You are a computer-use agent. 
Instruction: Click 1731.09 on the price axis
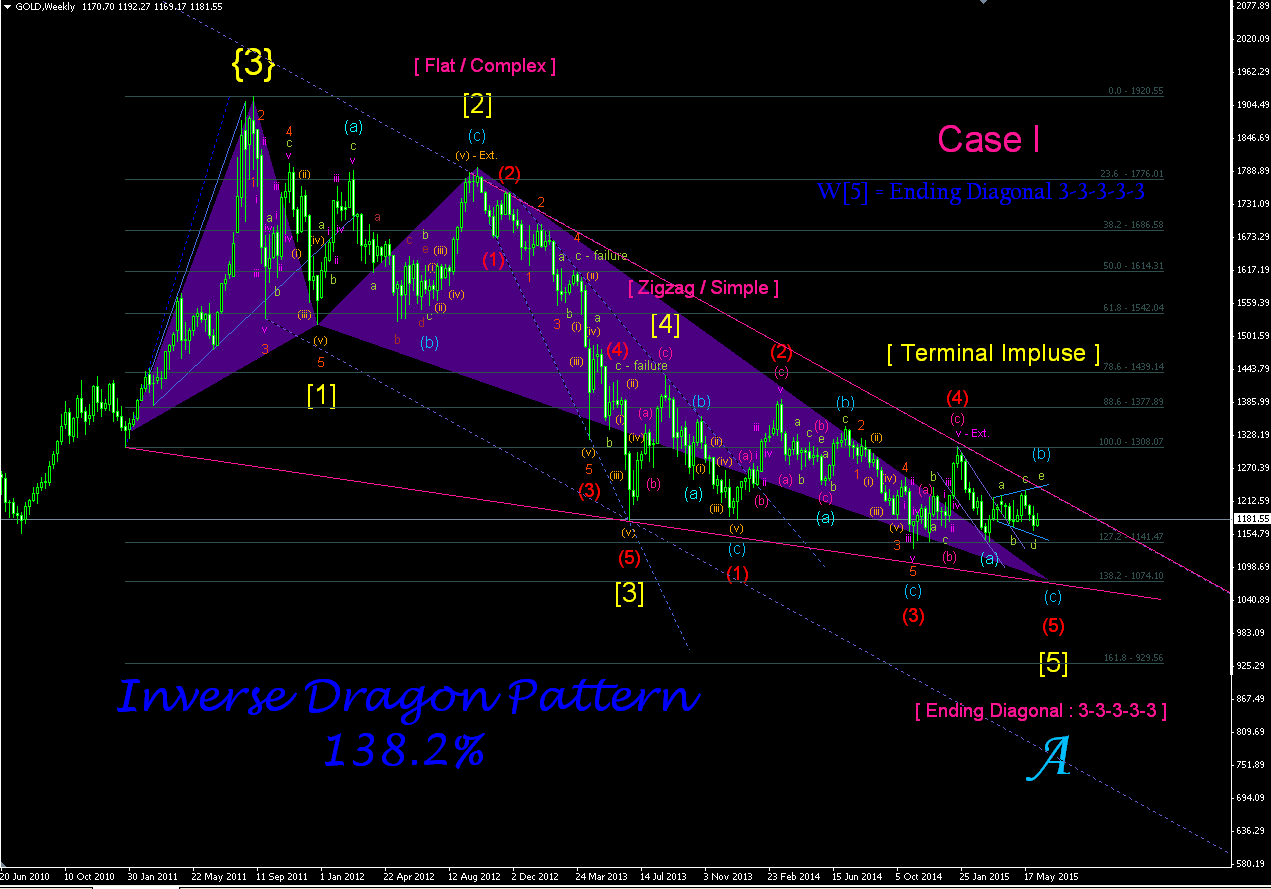(x=1253, y=204)
